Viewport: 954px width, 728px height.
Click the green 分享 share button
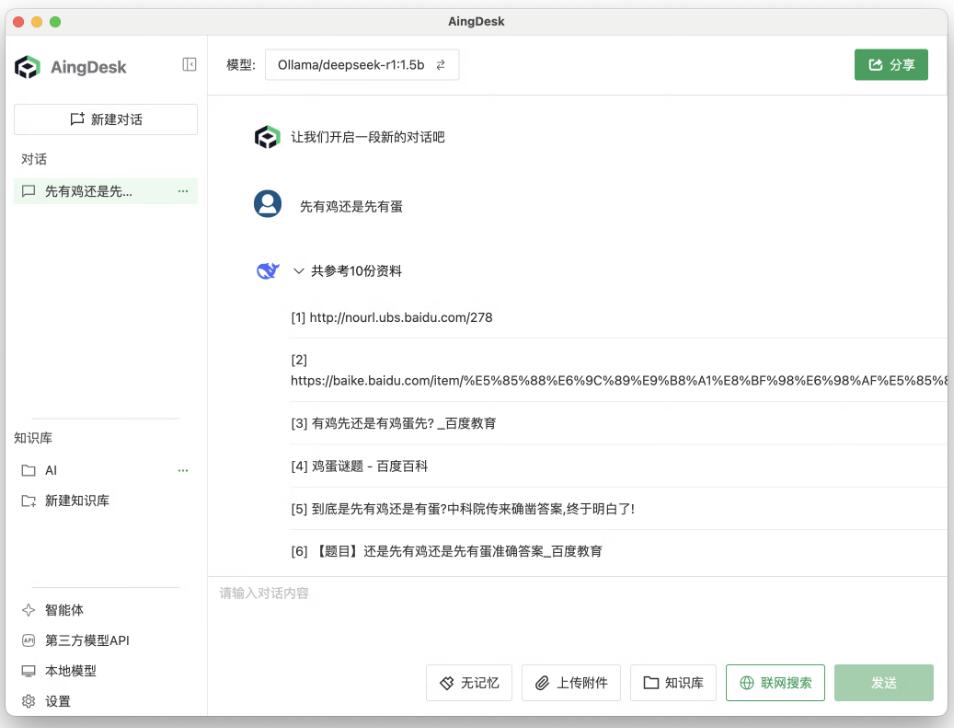(890, 65)
